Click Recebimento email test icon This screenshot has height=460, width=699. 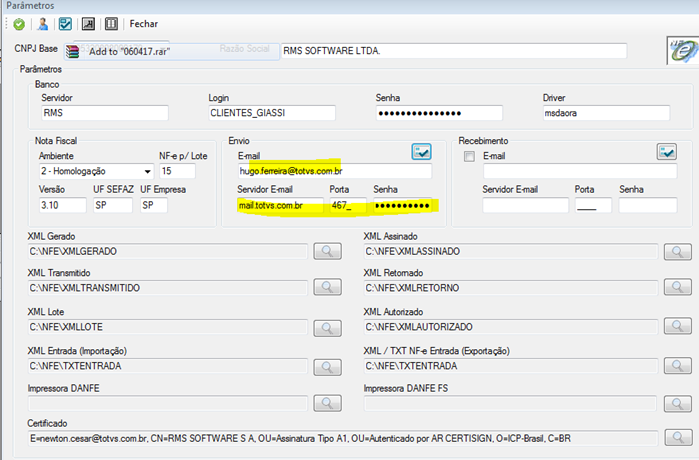pos(666,152)
